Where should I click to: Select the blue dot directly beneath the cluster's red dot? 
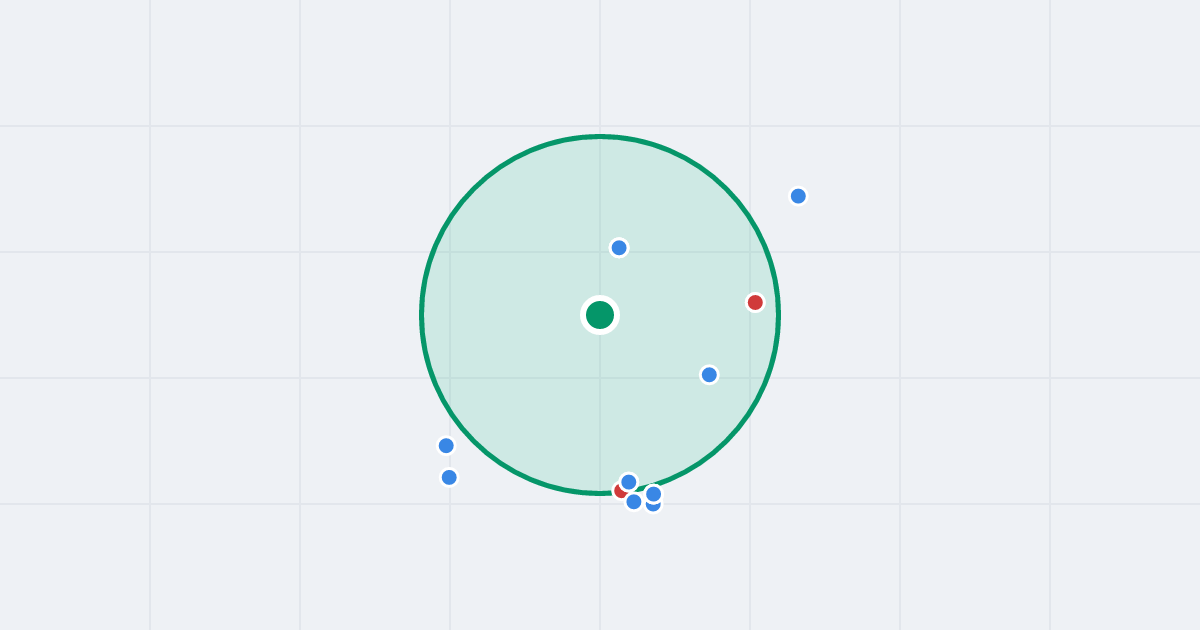click(634, 501)
